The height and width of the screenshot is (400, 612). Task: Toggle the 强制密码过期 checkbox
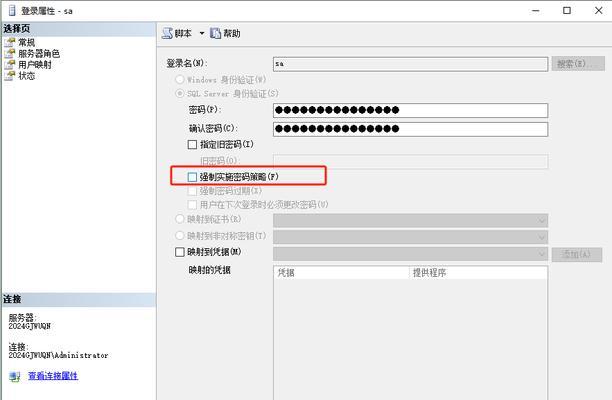tap(192, 191)
